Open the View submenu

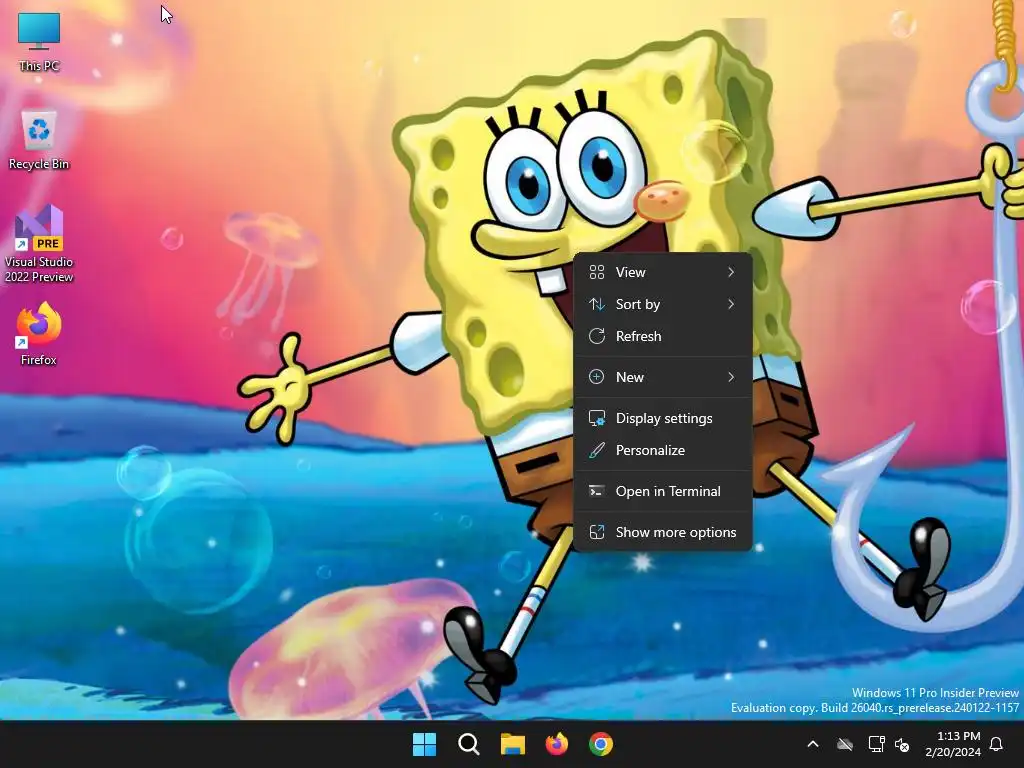point(663,272)
